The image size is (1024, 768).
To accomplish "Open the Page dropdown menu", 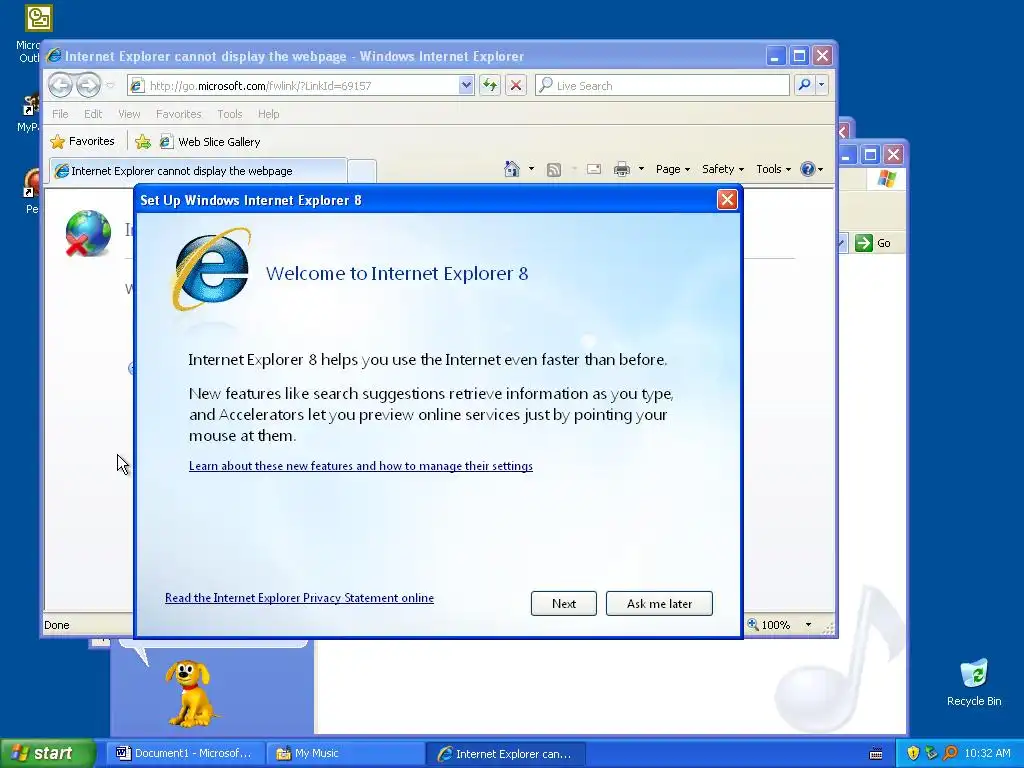I will [673, 169].
